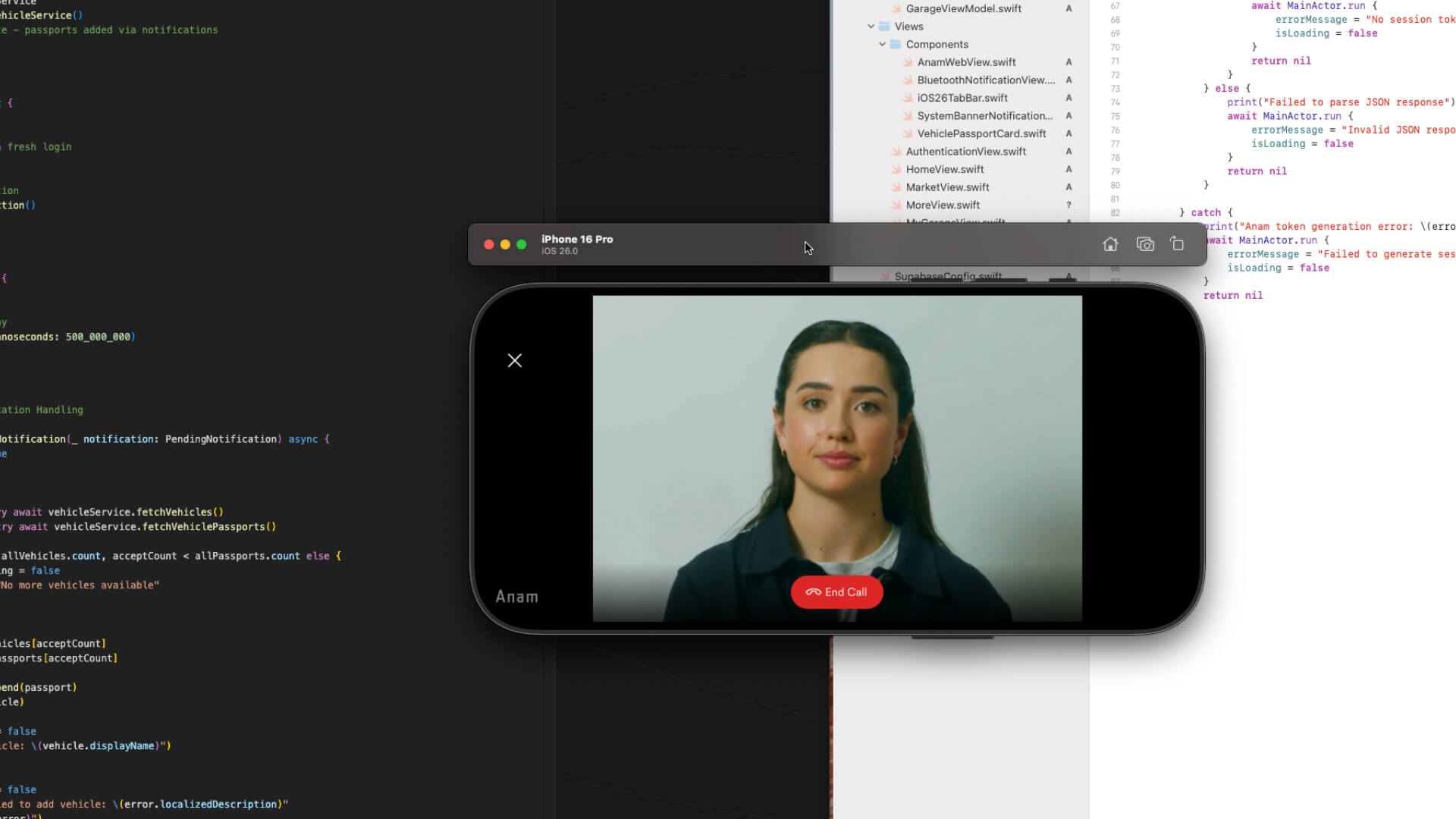This screenshot has height=819, width=1456.
Task: Collapse the Views folder
Action: (871, 27)
